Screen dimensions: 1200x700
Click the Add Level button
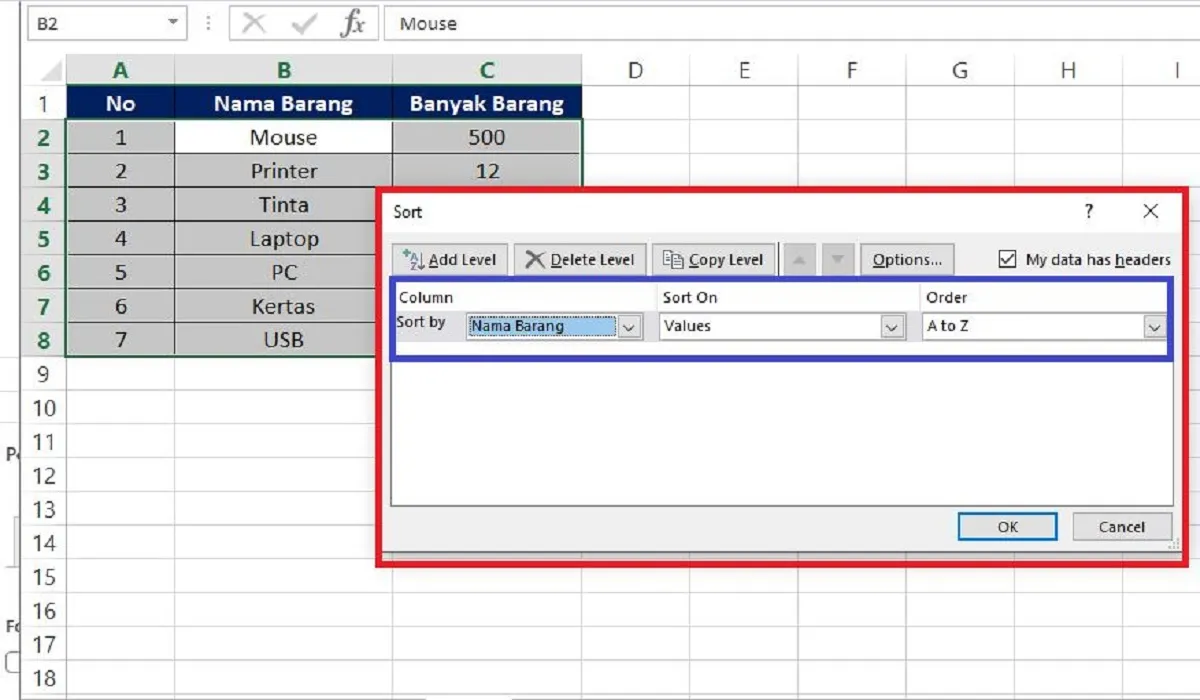[x=451, y=260]
